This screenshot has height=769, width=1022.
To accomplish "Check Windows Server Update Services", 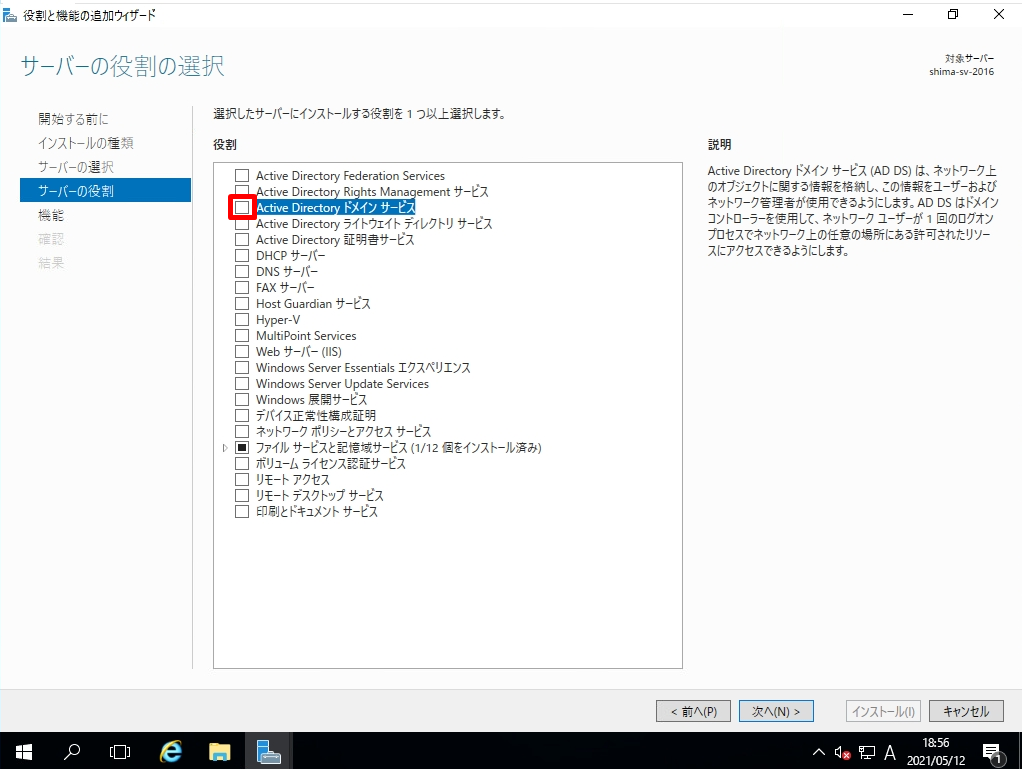I will pyautogui.click(x=242, y=383).
